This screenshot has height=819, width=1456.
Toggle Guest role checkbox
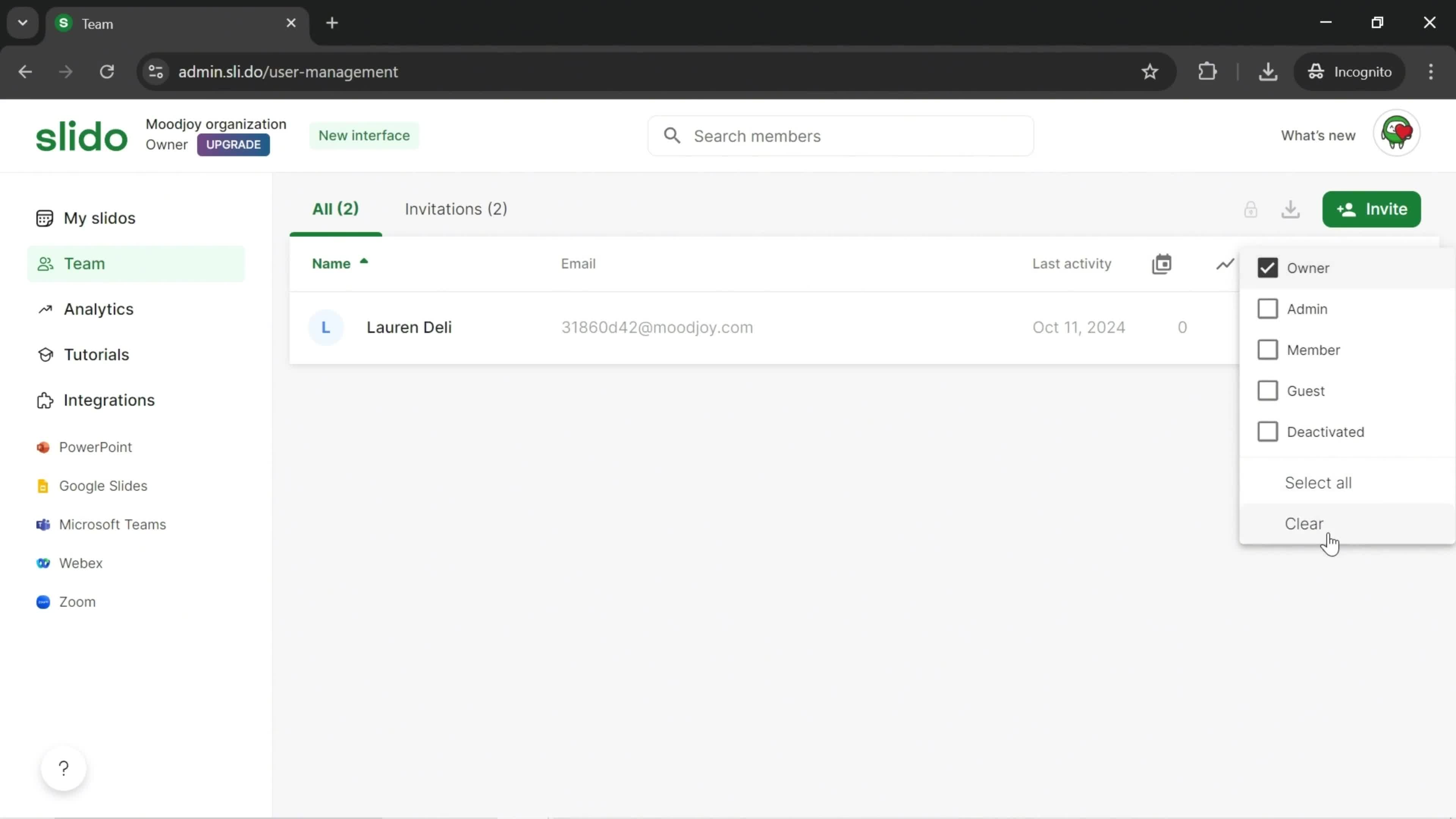tap(1267, 390)
